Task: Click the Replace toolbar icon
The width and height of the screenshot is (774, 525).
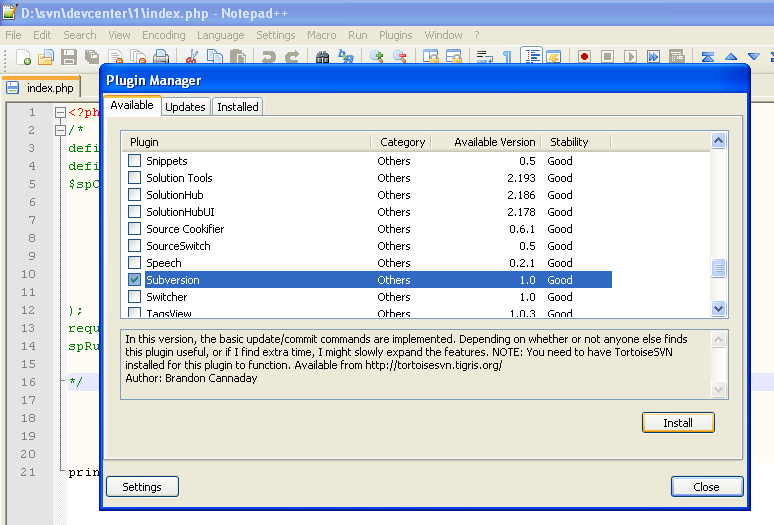Action: click(346, 57)
